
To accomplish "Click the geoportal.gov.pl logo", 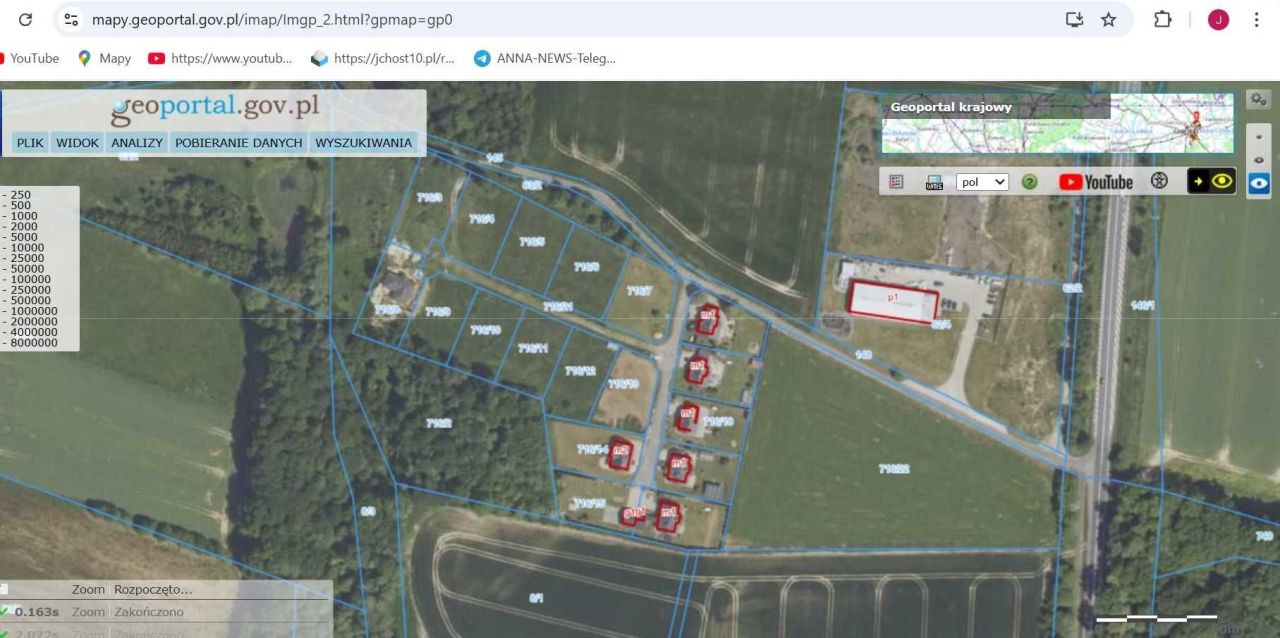I will tap(214, 109).
